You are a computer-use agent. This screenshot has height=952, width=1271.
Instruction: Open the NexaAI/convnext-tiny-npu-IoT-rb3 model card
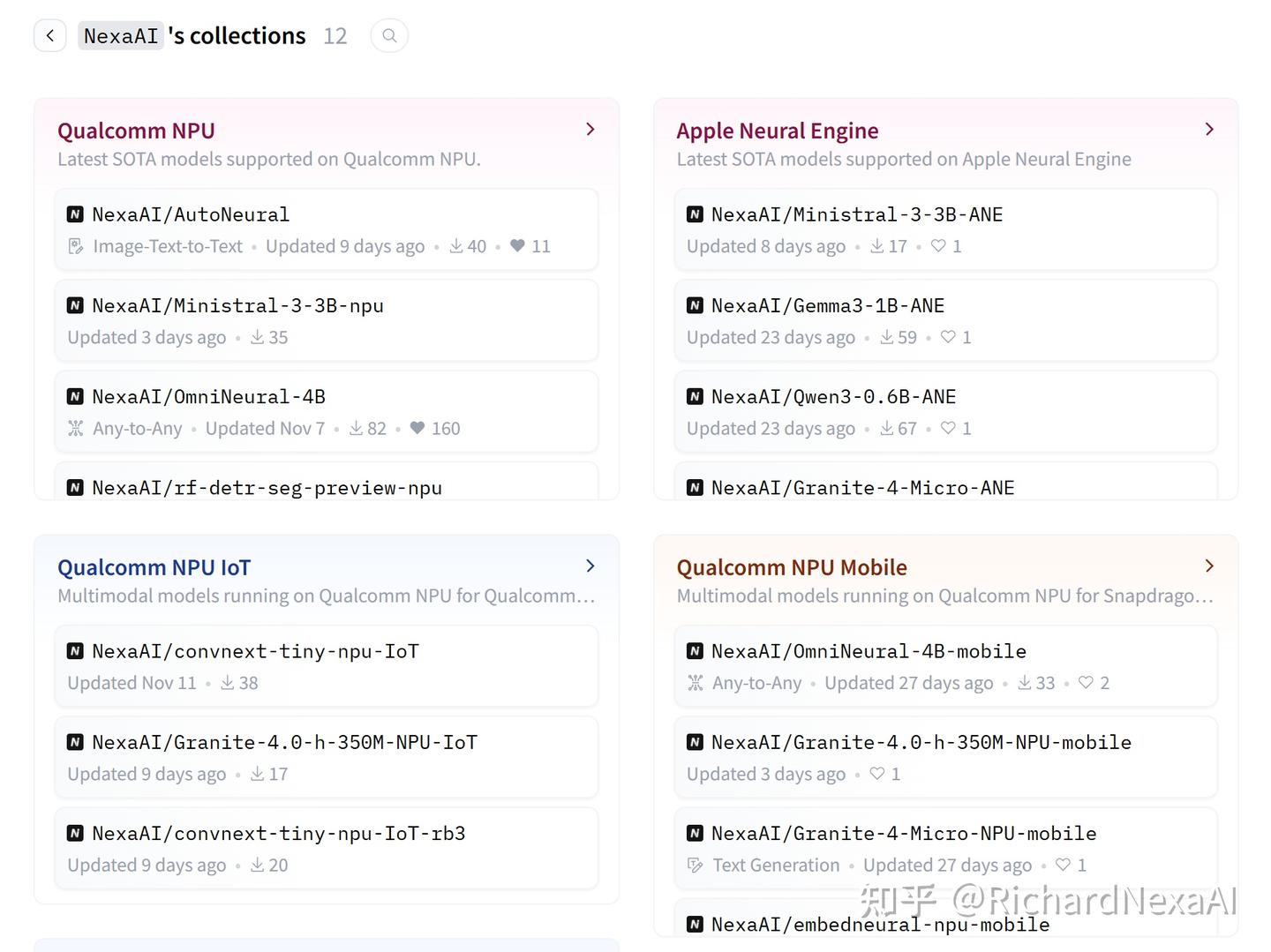click(x=278, y=834)
